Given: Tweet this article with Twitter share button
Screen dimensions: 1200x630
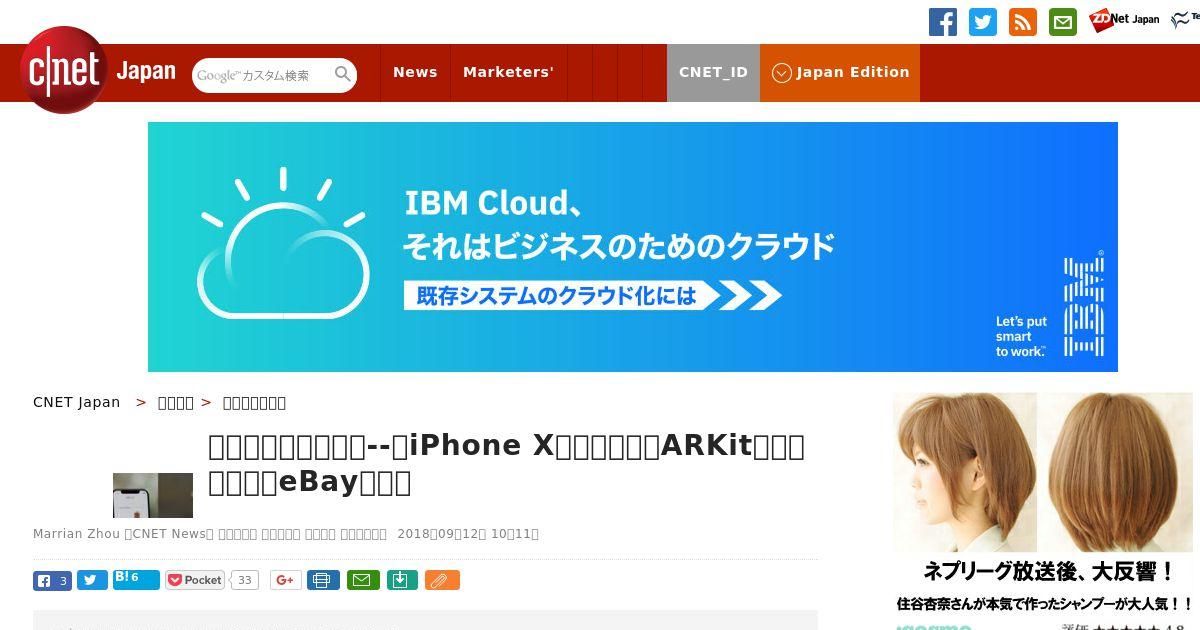Looking at the screenshot, I should 92,580.
